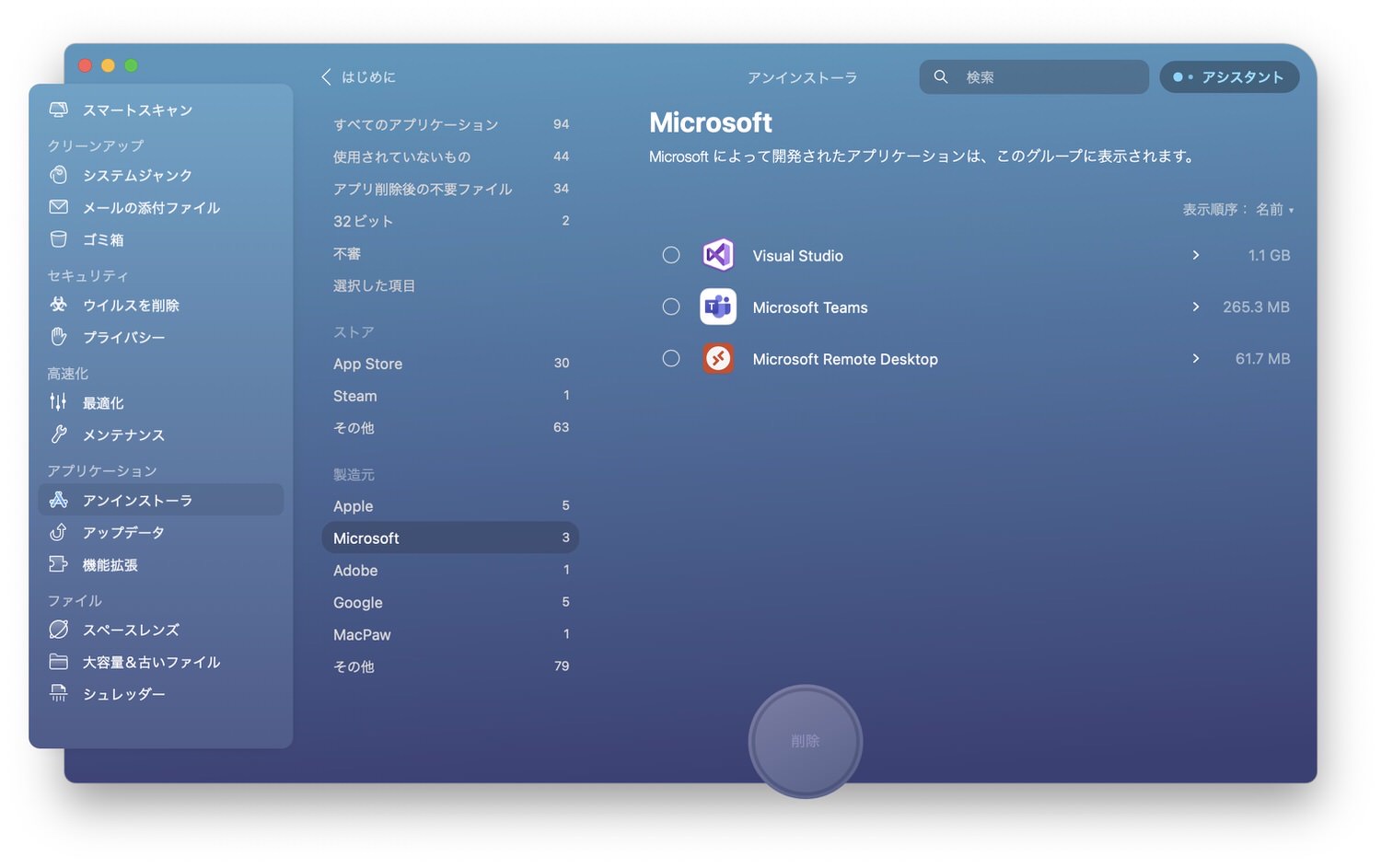Screen dimensions: 1381x868
Task: Select the 32ビット category
Action: pyautogui.click(x=450, y=221)
